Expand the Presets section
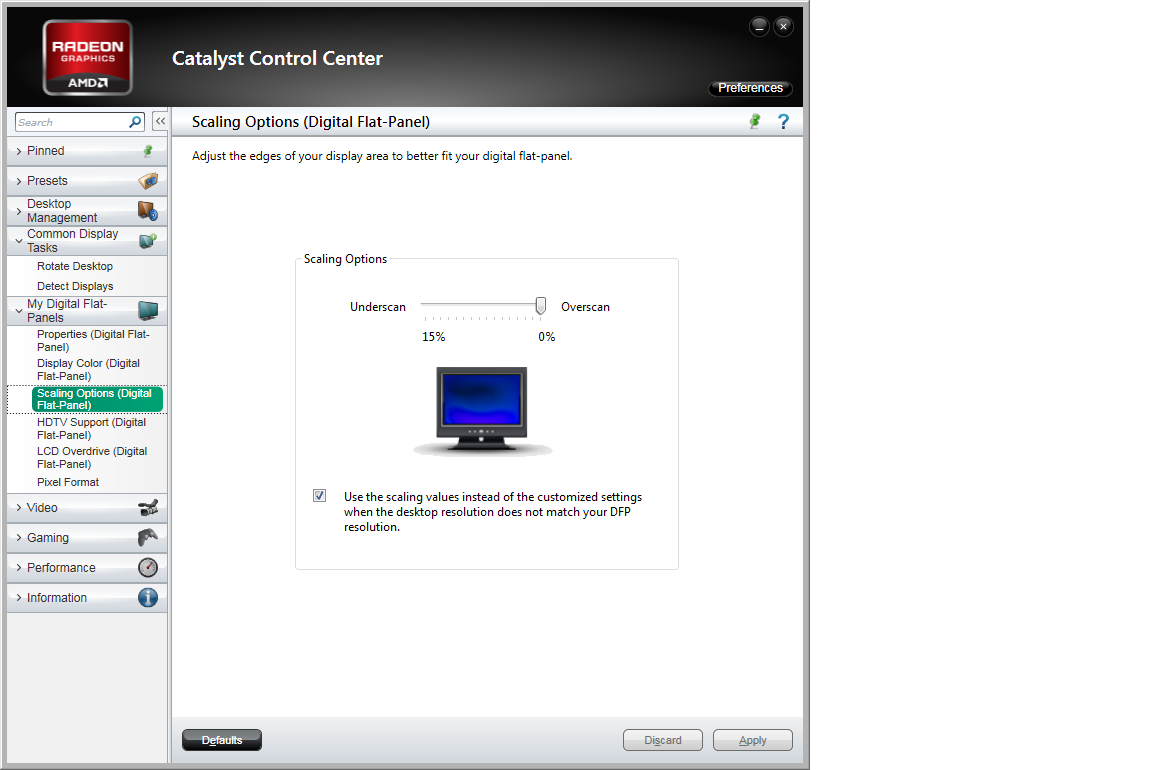This screenshot has width=1152, height=770. [x=19, y=181]
